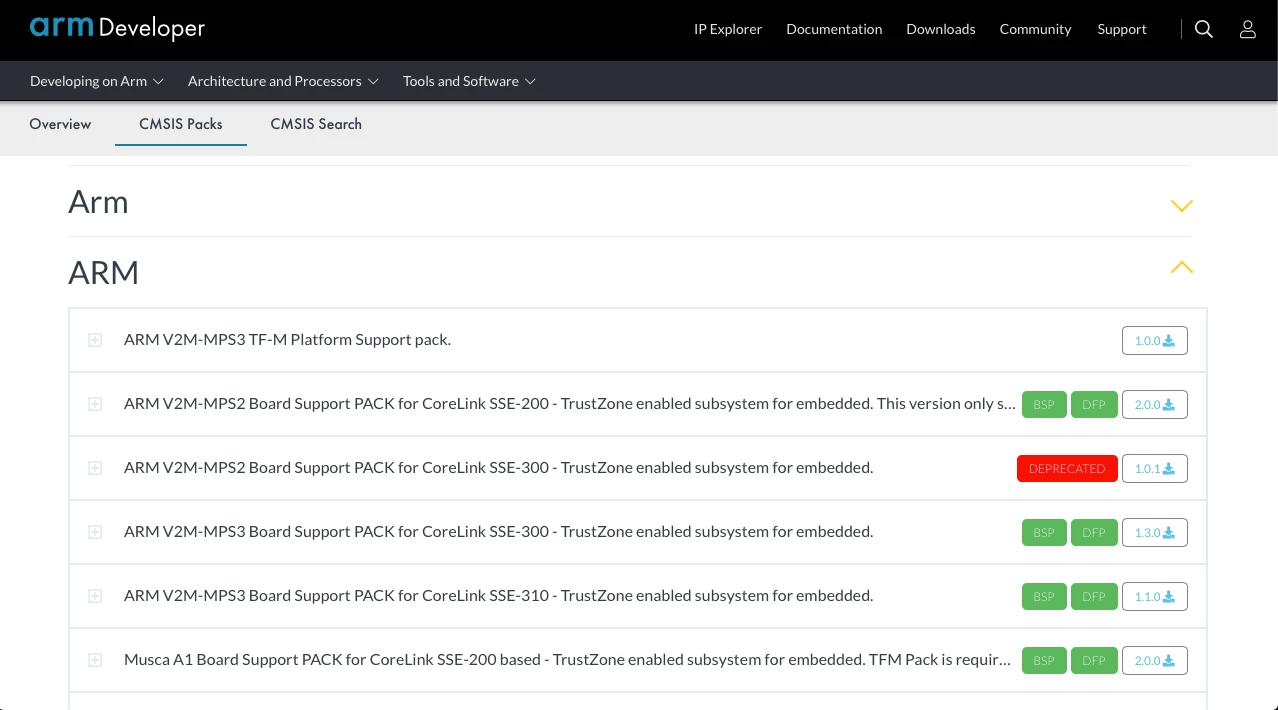The width and height of the screenshot is (1278, 710).
Task: Download version 2.0.0 of Musca A1 pack
Action: click(x=1155, y=660)
